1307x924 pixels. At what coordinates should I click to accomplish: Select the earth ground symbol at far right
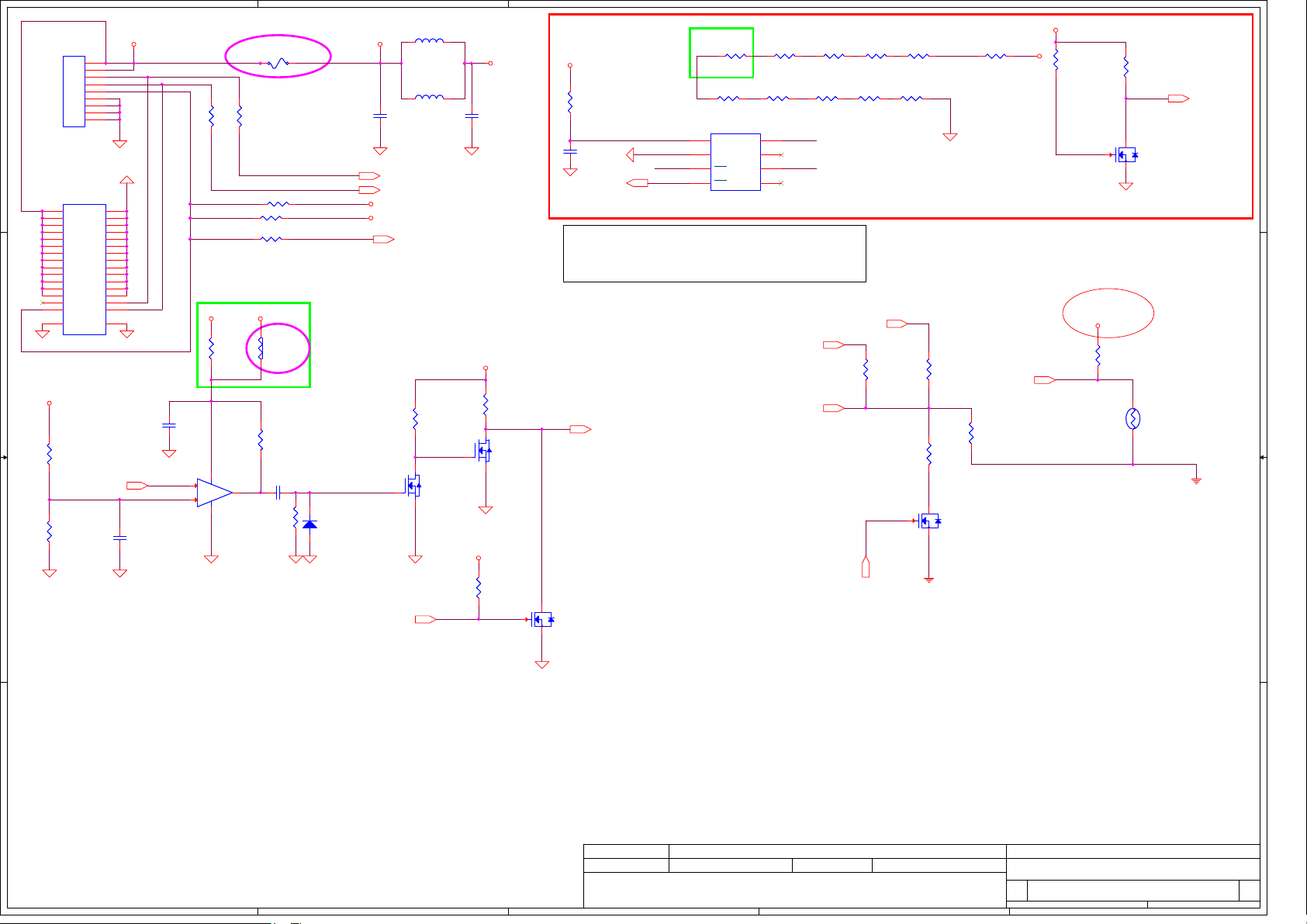click(x=1197, y=480)
